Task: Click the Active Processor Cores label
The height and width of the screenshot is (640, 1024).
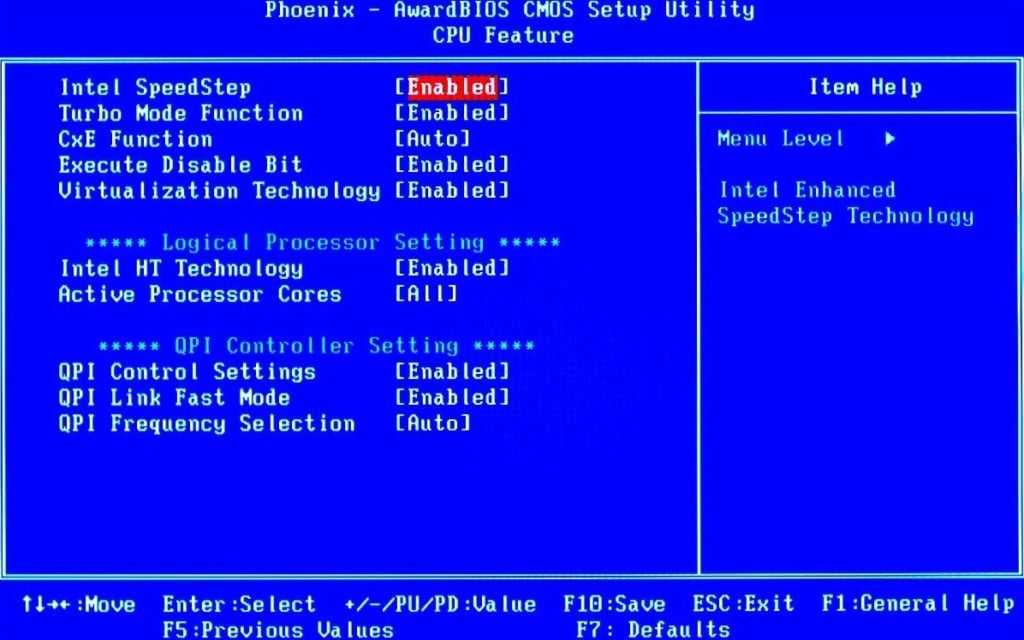Action: tap(200, 294)
